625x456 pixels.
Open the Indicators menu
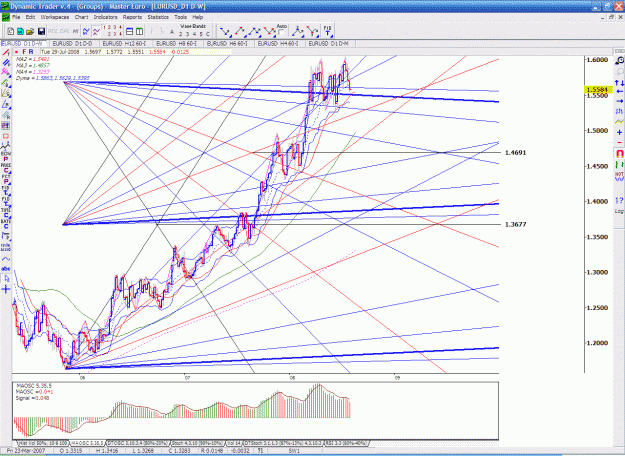click(105, 17)
